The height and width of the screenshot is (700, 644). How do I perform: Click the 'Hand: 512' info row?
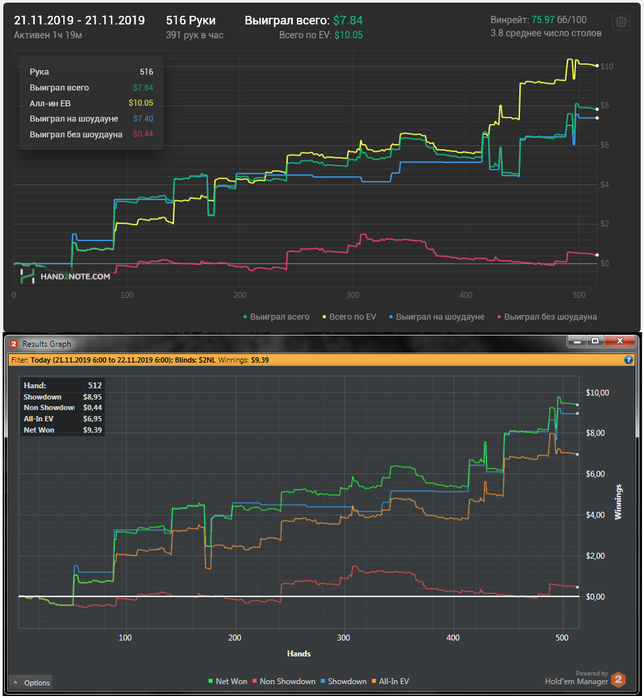pos(62,385)
